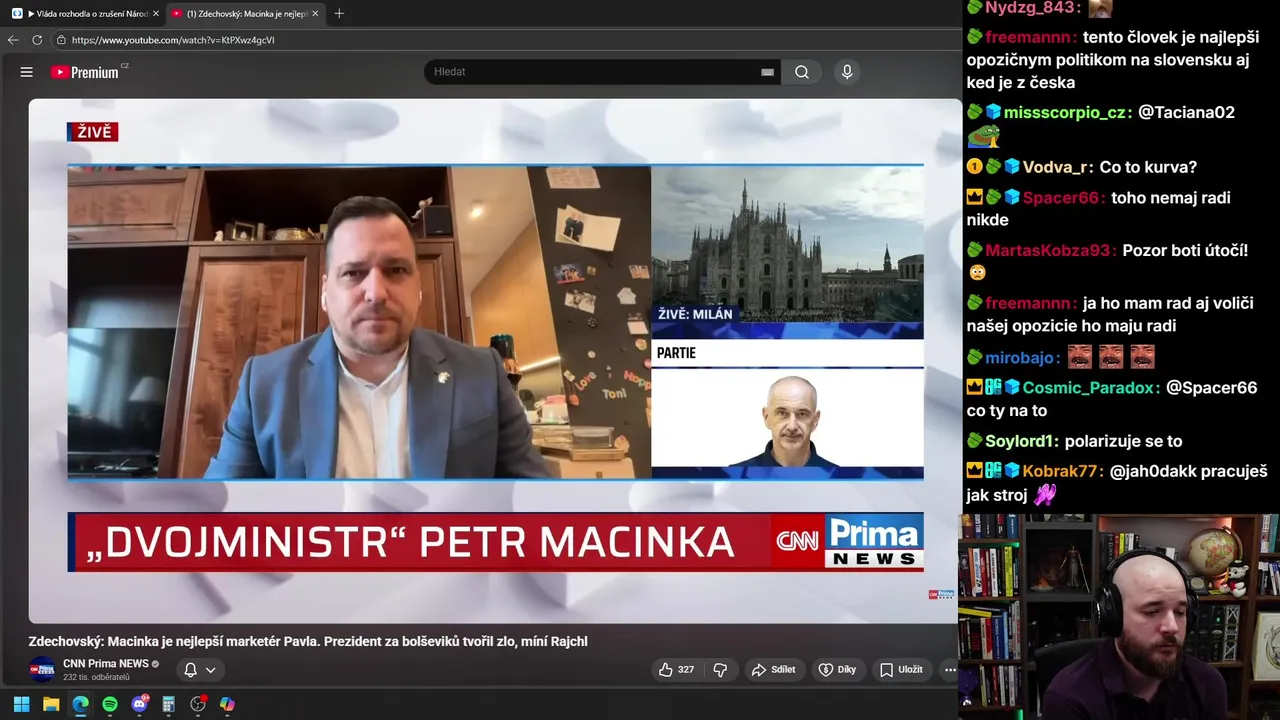1280x720 pixels.
Task: Open Microsoft Edge on the taskbar
Action: tap(80, 704)
